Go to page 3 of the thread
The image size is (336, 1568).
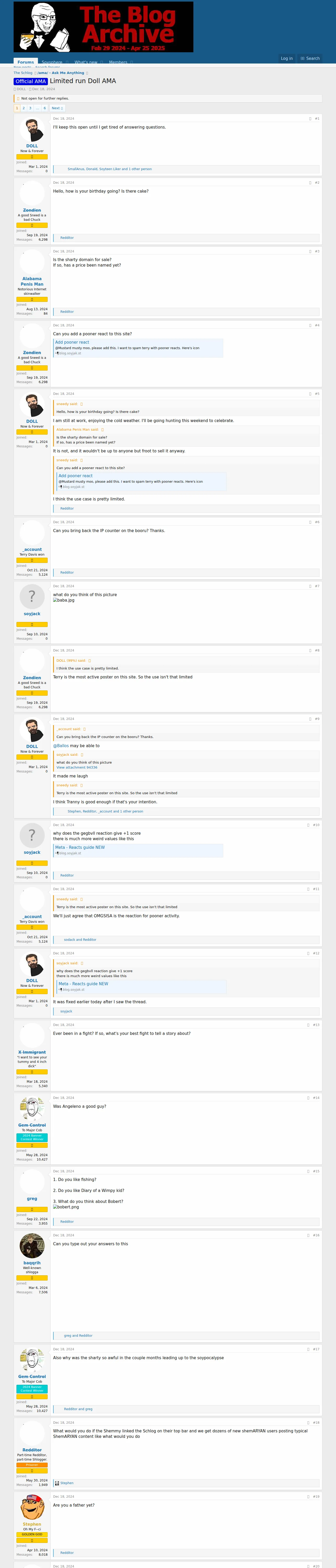[x=31, y=108]
